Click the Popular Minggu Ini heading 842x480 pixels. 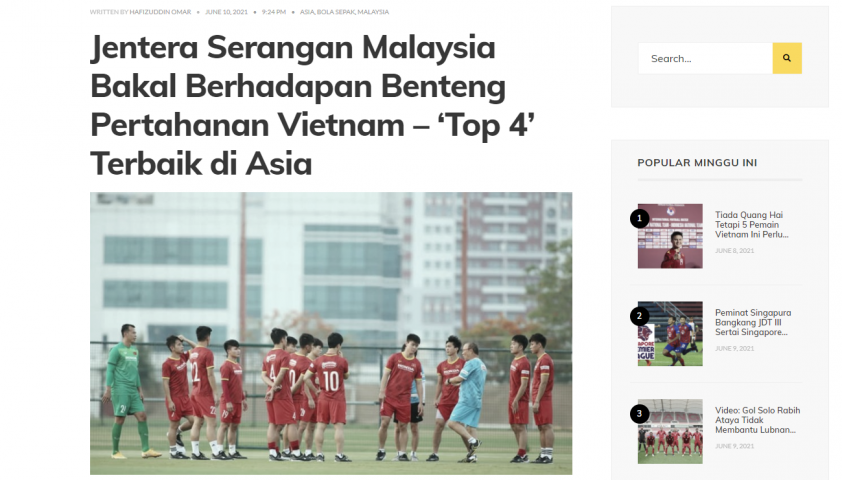click(697, 163)
